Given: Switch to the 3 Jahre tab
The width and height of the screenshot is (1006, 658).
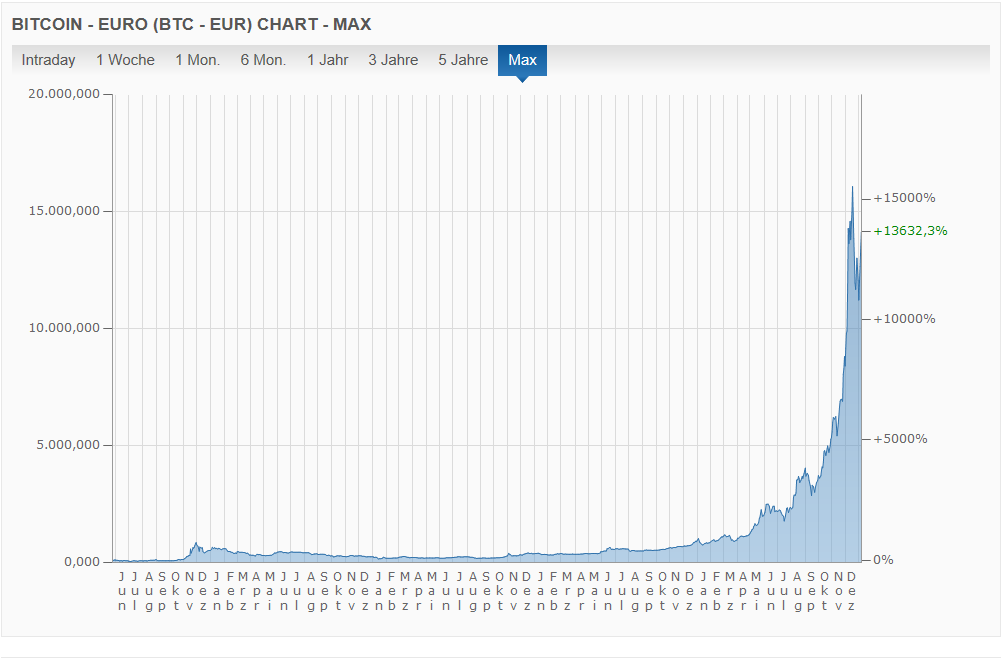Looking at the screenshot, I should coord(393,60).
